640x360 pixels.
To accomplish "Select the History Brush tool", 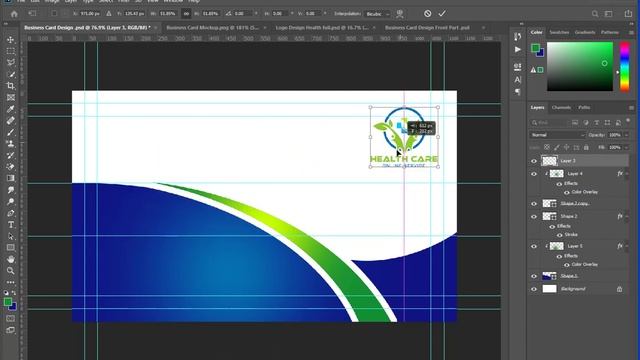I will pos(11,155).
